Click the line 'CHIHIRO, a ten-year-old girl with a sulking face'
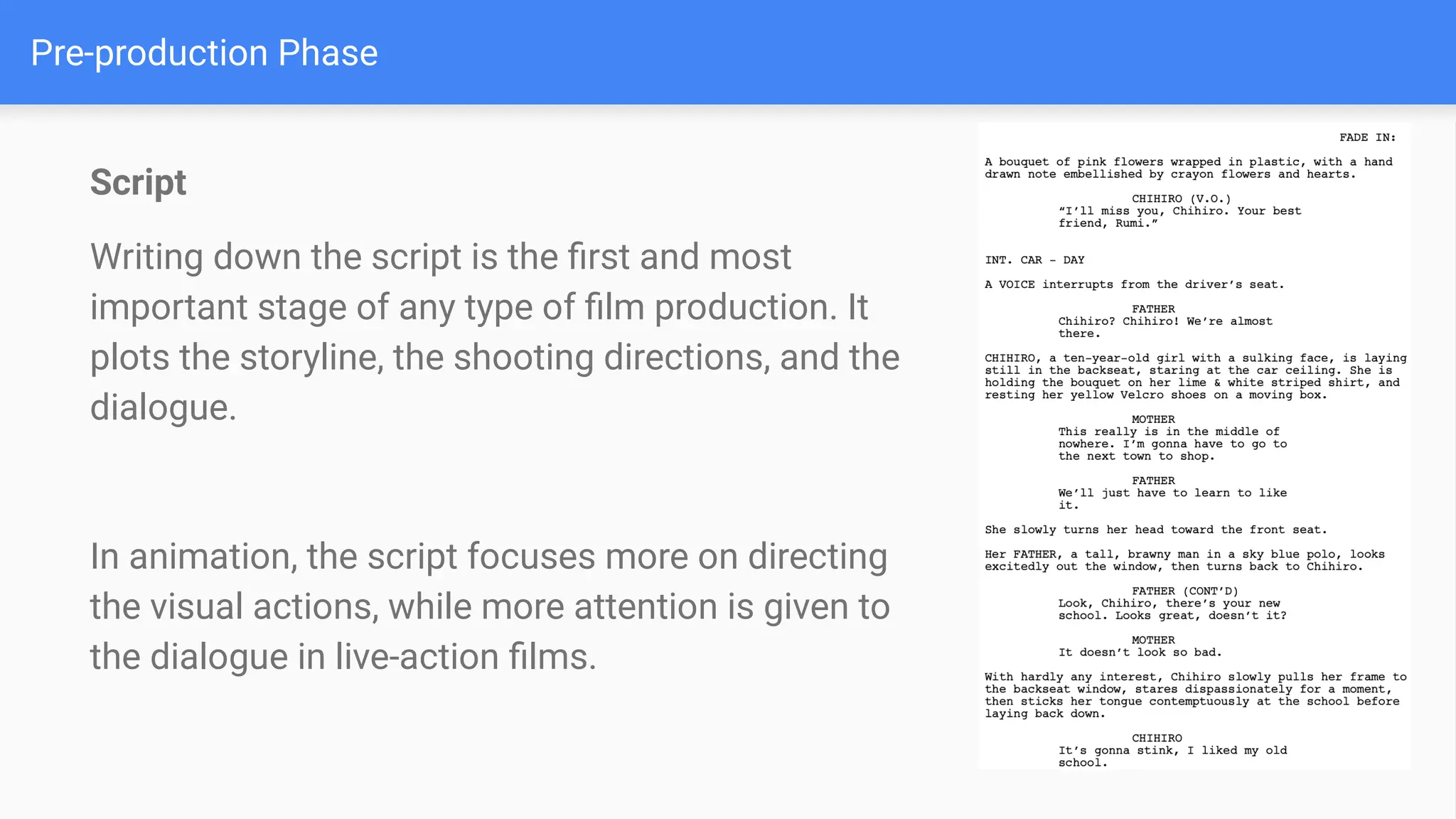 (1196, 377)
